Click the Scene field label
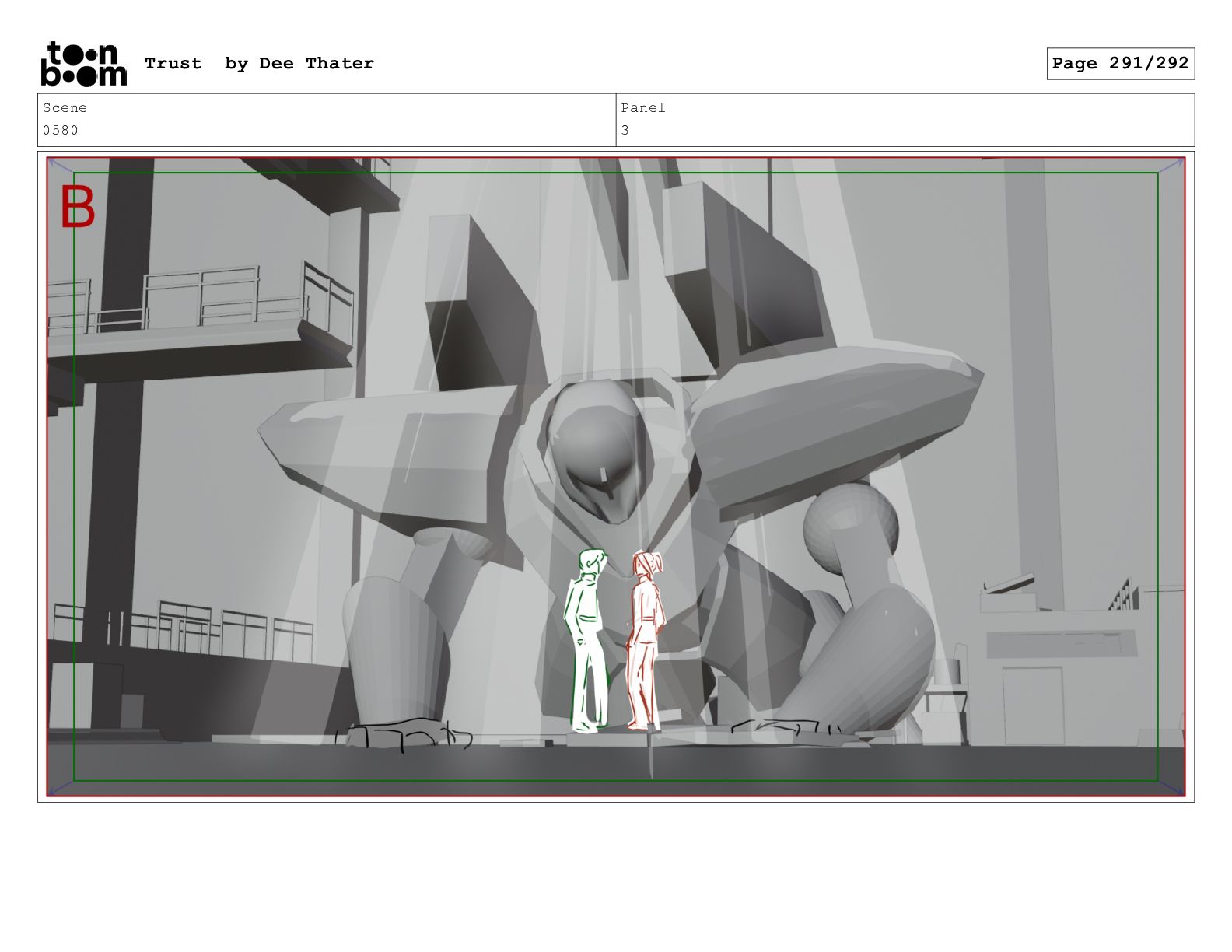The image size is (1232, 952). point(65,108)
